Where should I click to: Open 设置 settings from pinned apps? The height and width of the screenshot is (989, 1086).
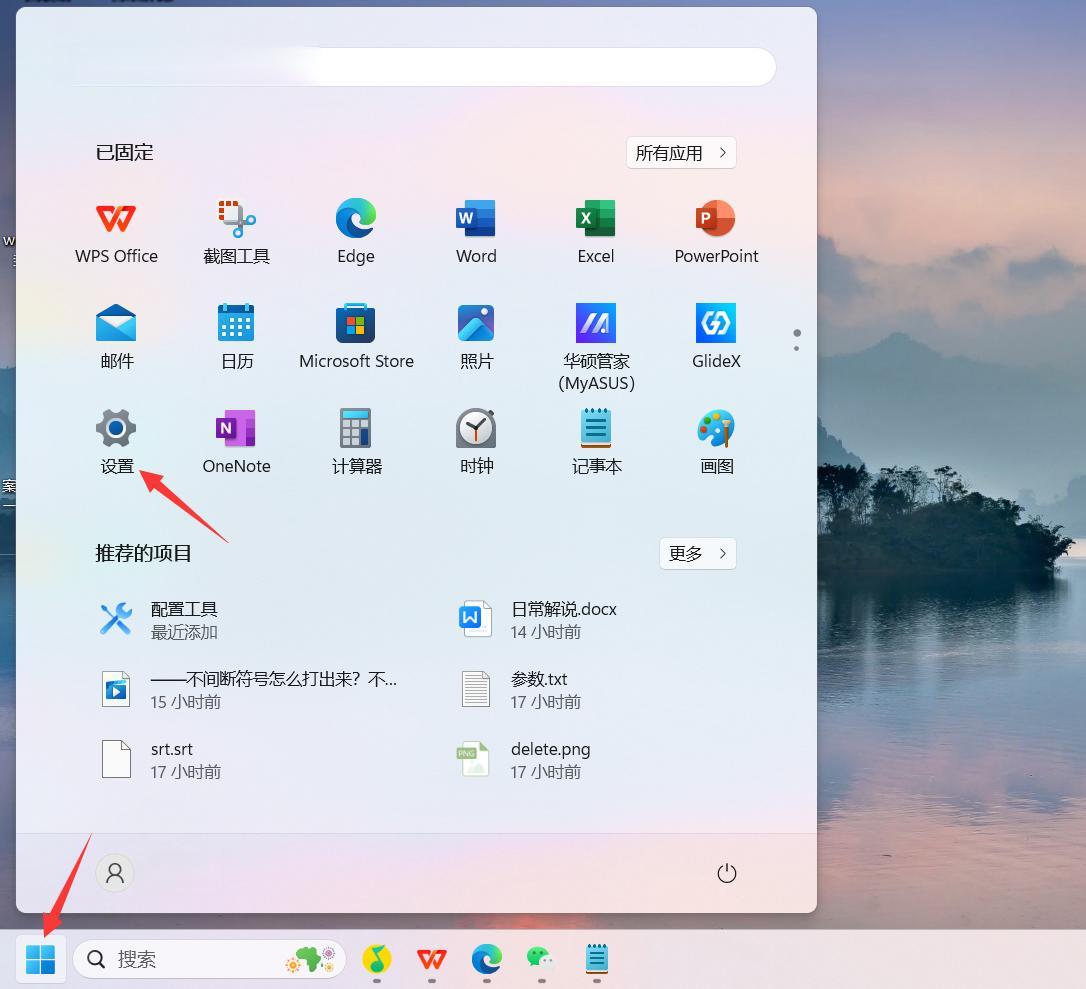116,443
